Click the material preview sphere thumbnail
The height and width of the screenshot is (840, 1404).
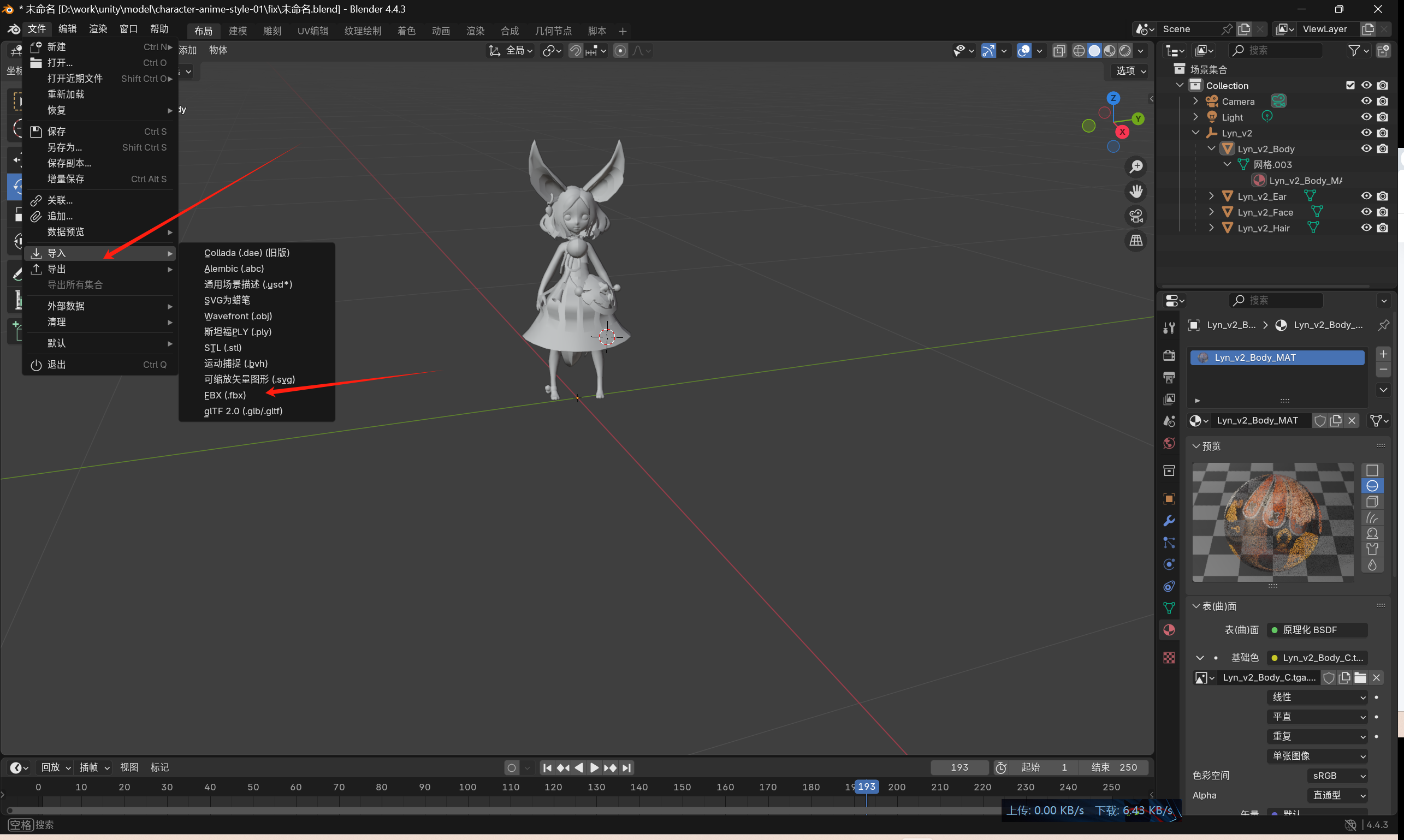point(1272,521)
